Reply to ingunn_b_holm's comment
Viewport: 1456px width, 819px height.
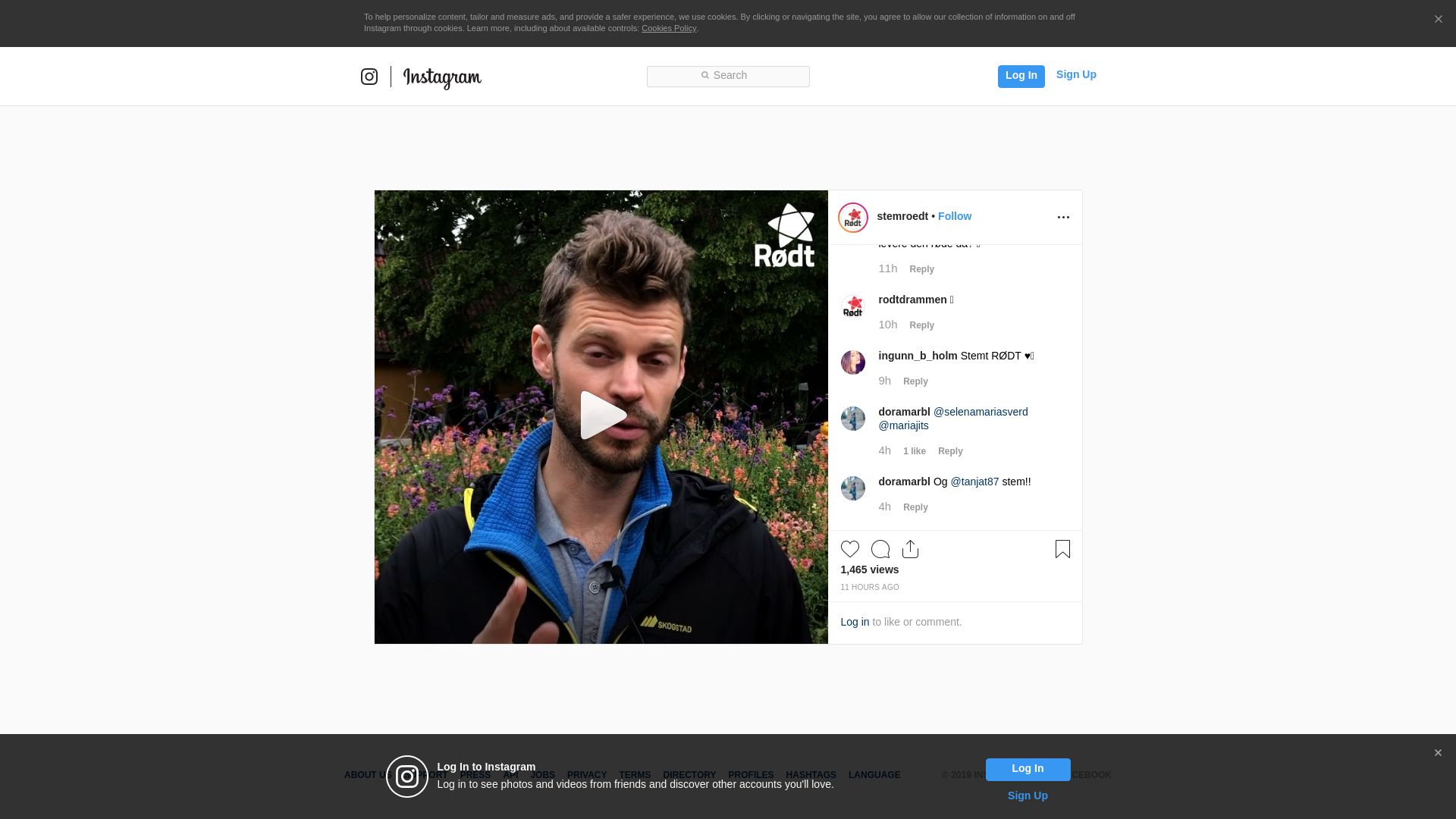tap(915, 381)
